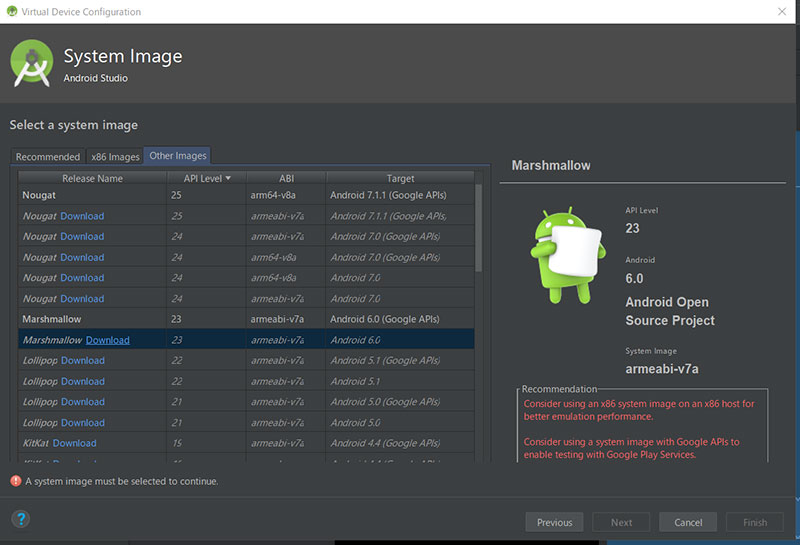Download Nougat API 25 armeabi-v7a image
This screenshot has width=800, height=545.
click(82, 216)
